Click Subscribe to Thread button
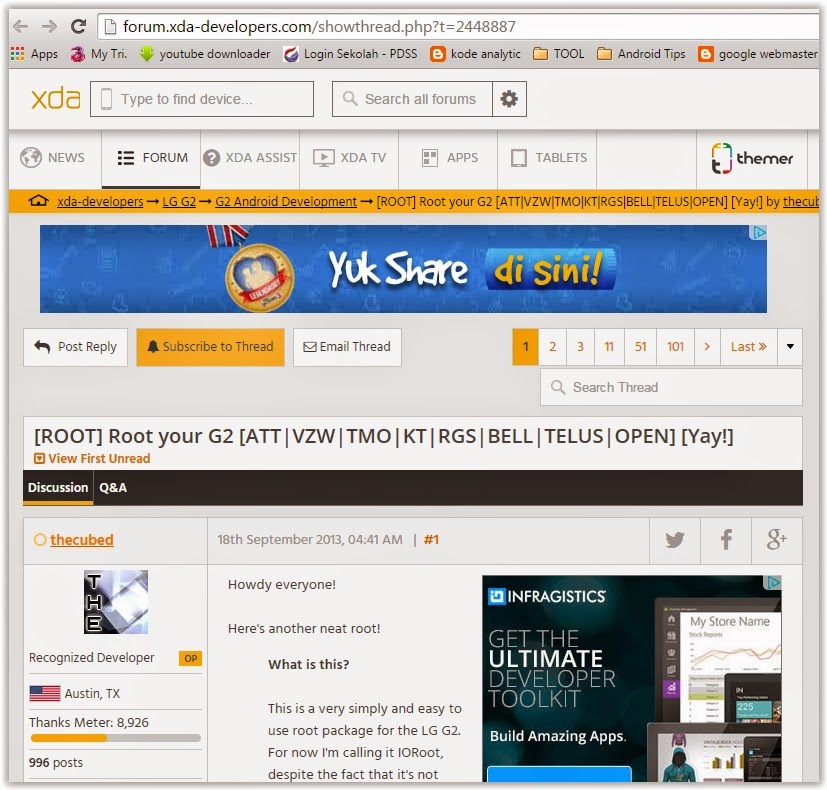The height and width of the screenshot is (790, 827). [210, 347]
